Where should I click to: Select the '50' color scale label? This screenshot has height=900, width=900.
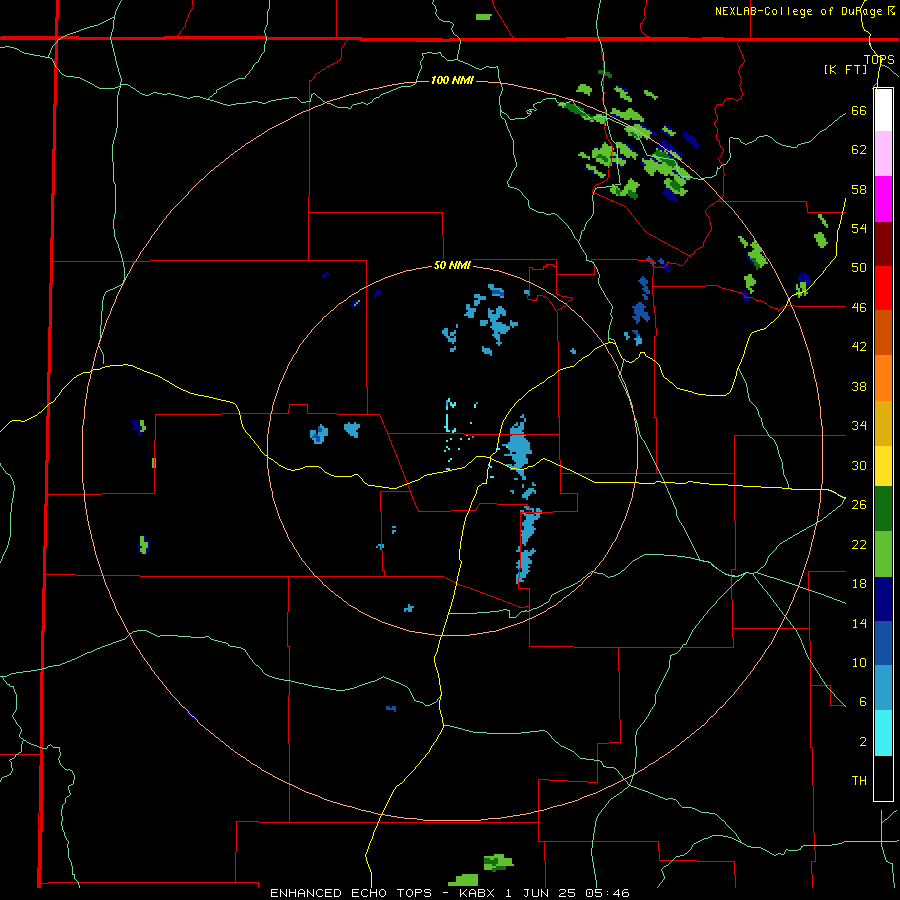pyautogui.click(x=859, y=268)
